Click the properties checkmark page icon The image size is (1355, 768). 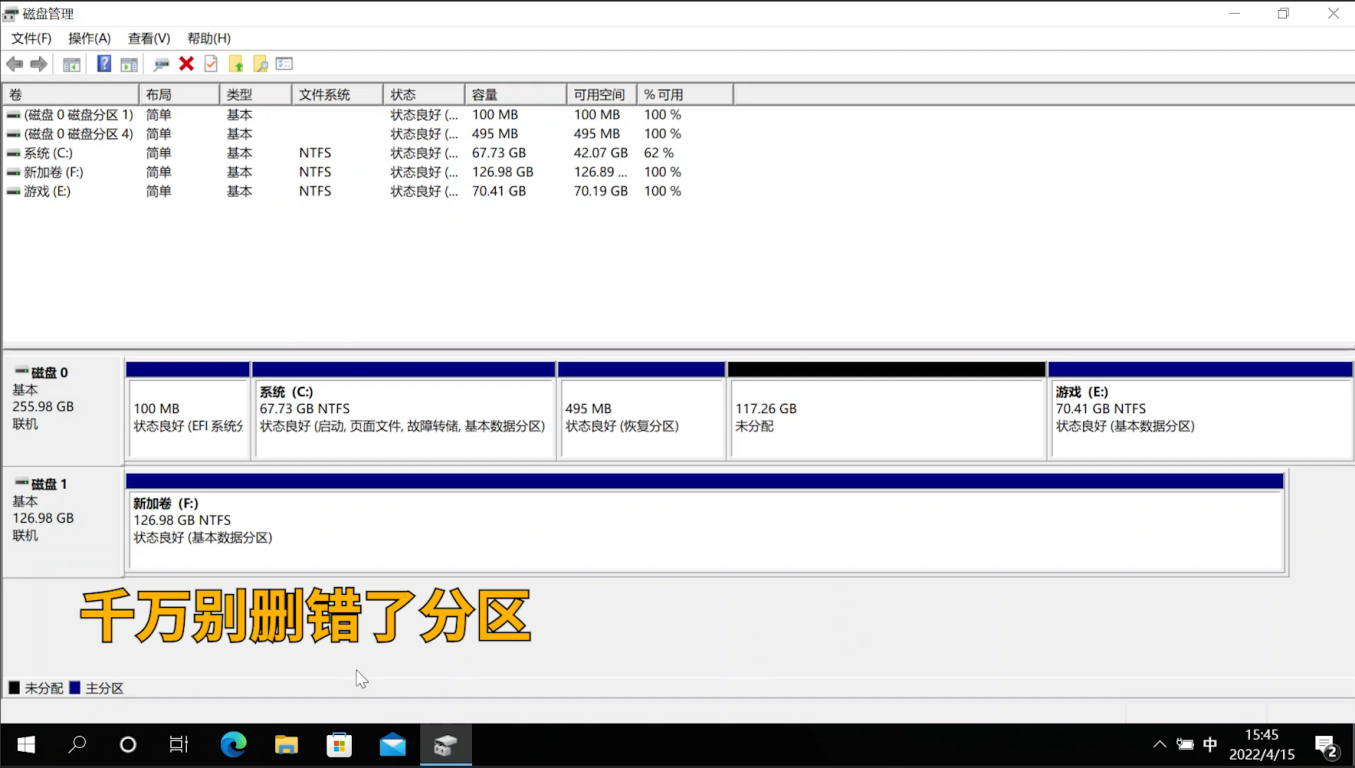coord(211,64)
